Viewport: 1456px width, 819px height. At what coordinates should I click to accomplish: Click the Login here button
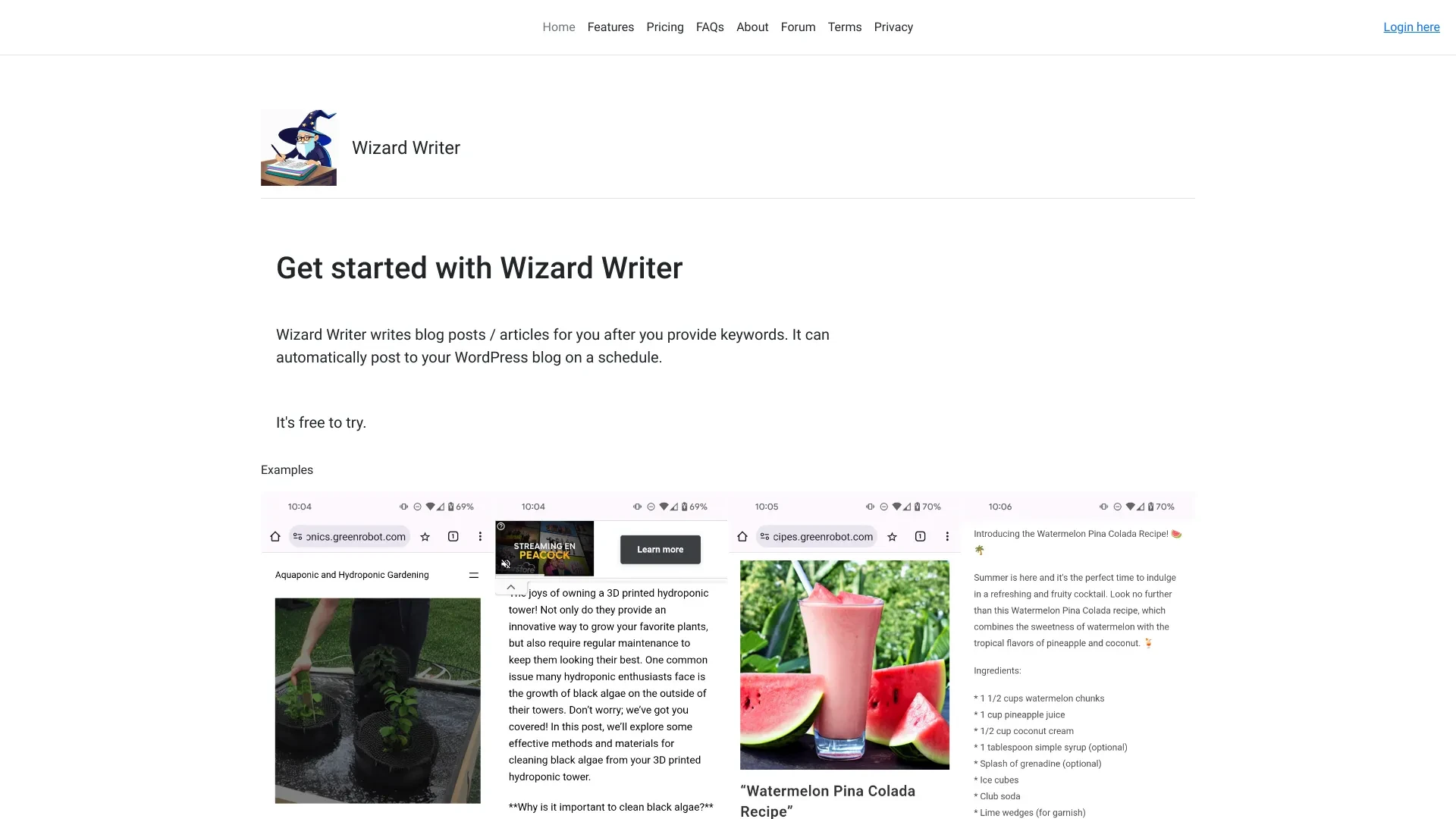point(1411,27)
